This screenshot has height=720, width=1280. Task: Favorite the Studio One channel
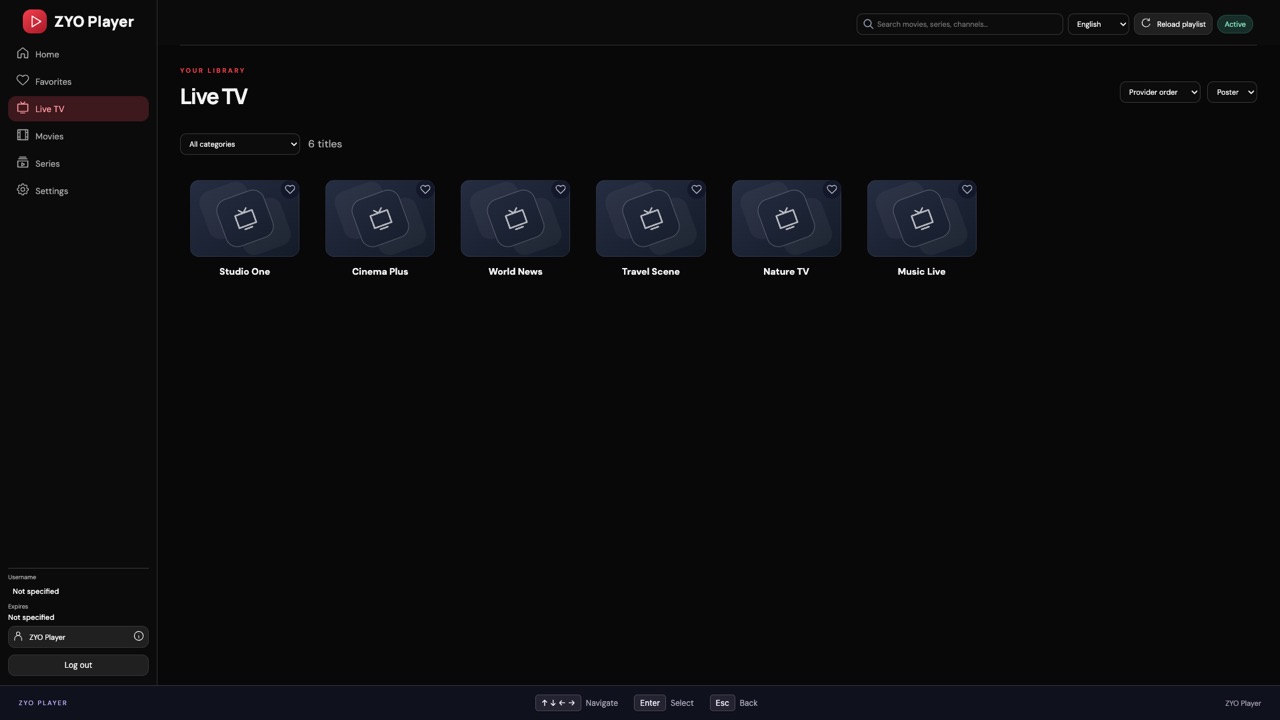tap(290, 189)
